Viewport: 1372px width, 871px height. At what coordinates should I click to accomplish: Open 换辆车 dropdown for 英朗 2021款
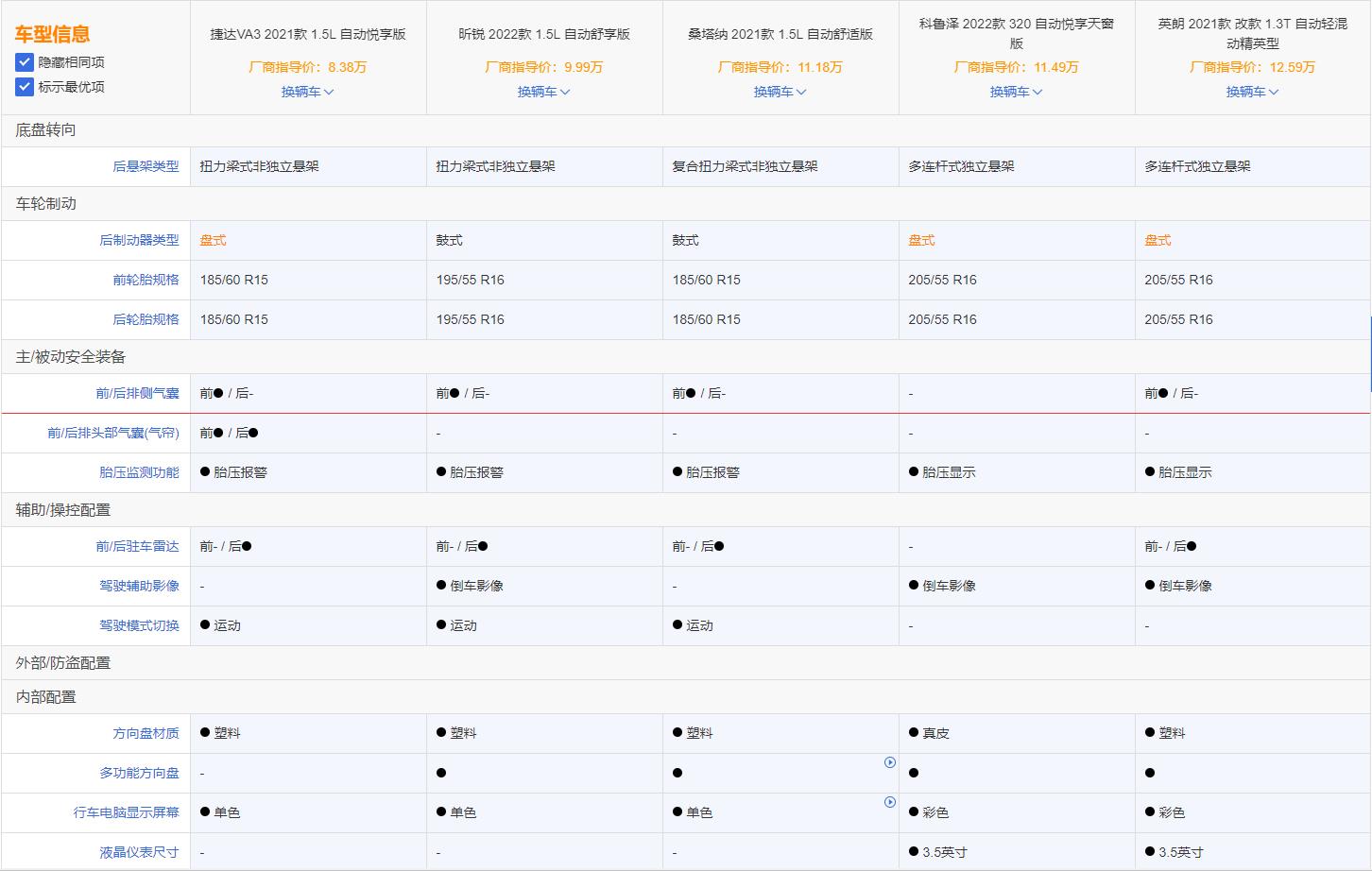1253,92
